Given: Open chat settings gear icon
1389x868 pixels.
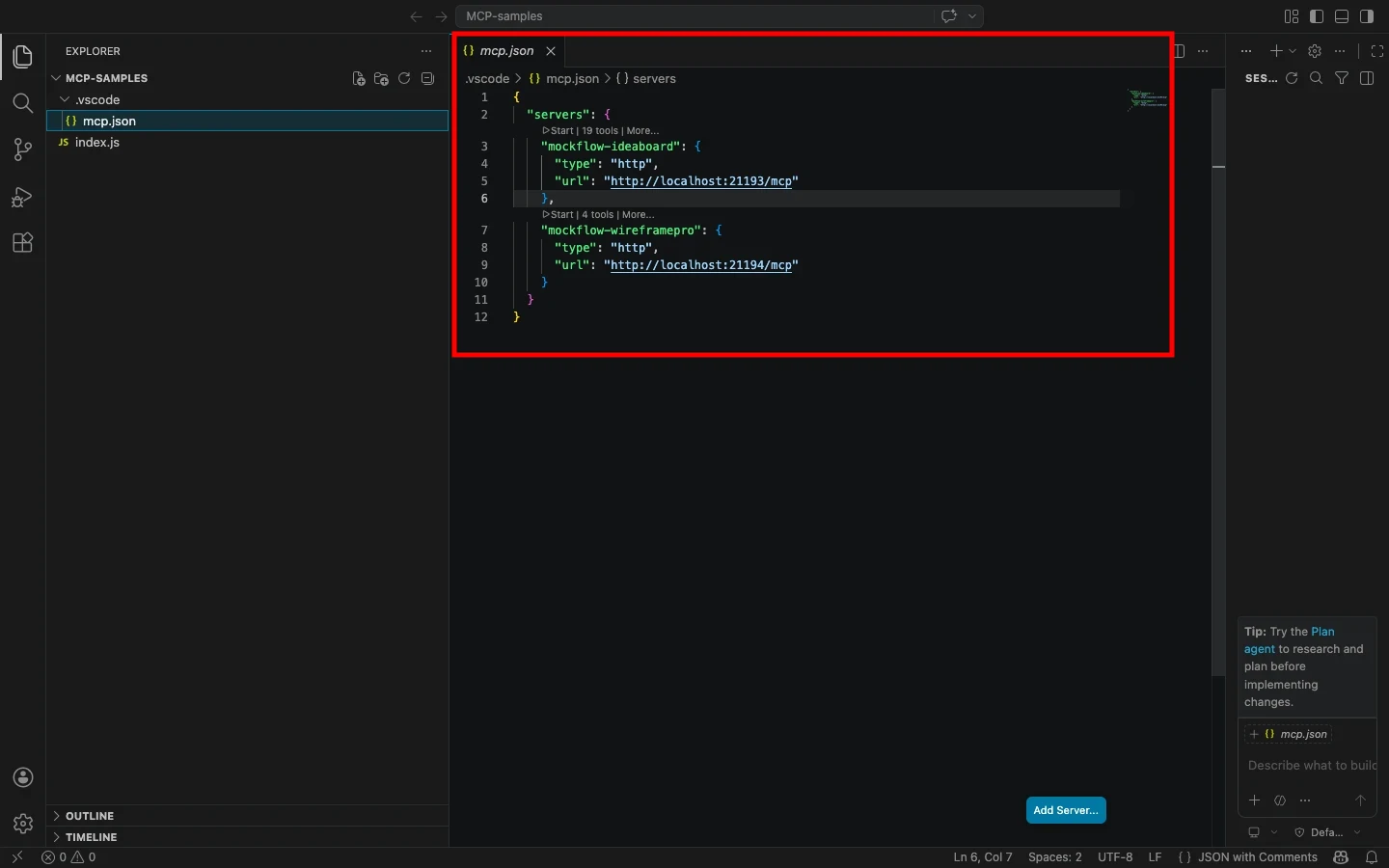Looking at the screenshot, I should pyautogui.click(x=1315, y=51).
